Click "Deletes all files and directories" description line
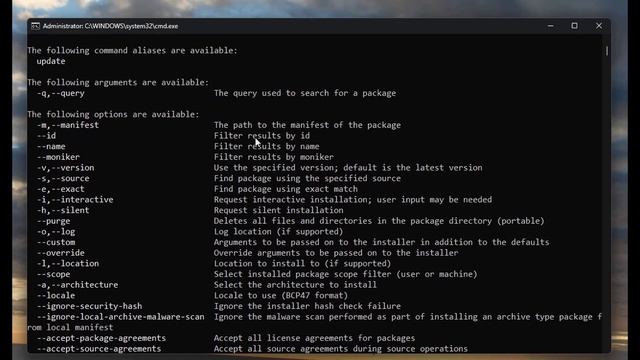The image size is (640, 360). coord(379,220)
